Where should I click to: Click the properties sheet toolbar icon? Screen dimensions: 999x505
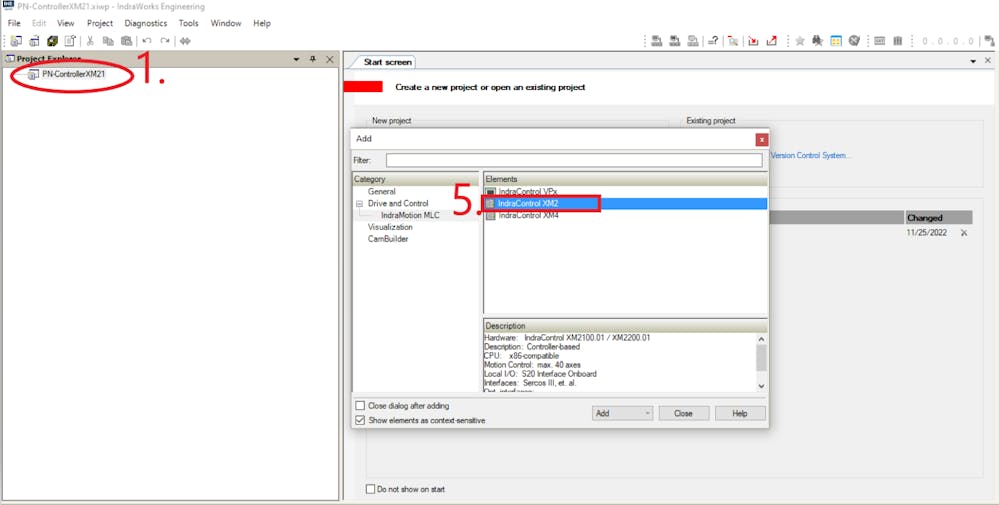[x=70, y=41]
